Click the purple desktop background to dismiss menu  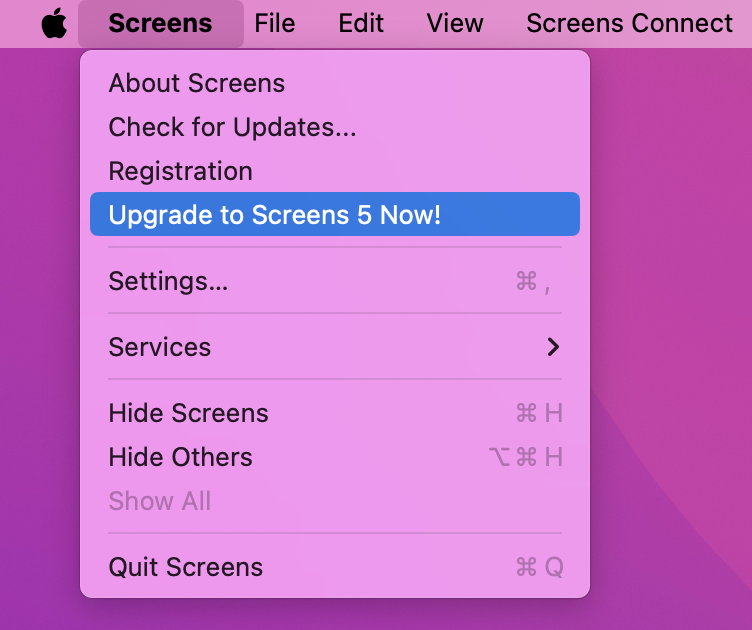coord(670,300)
